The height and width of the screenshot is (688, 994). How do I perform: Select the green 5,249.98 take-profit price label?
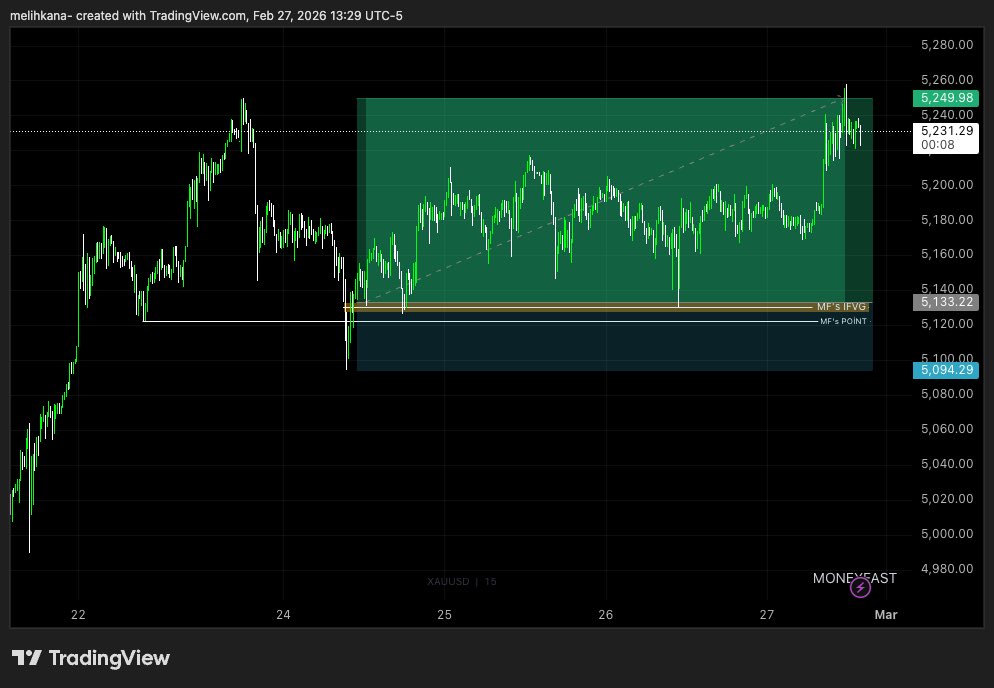(946, 98)
